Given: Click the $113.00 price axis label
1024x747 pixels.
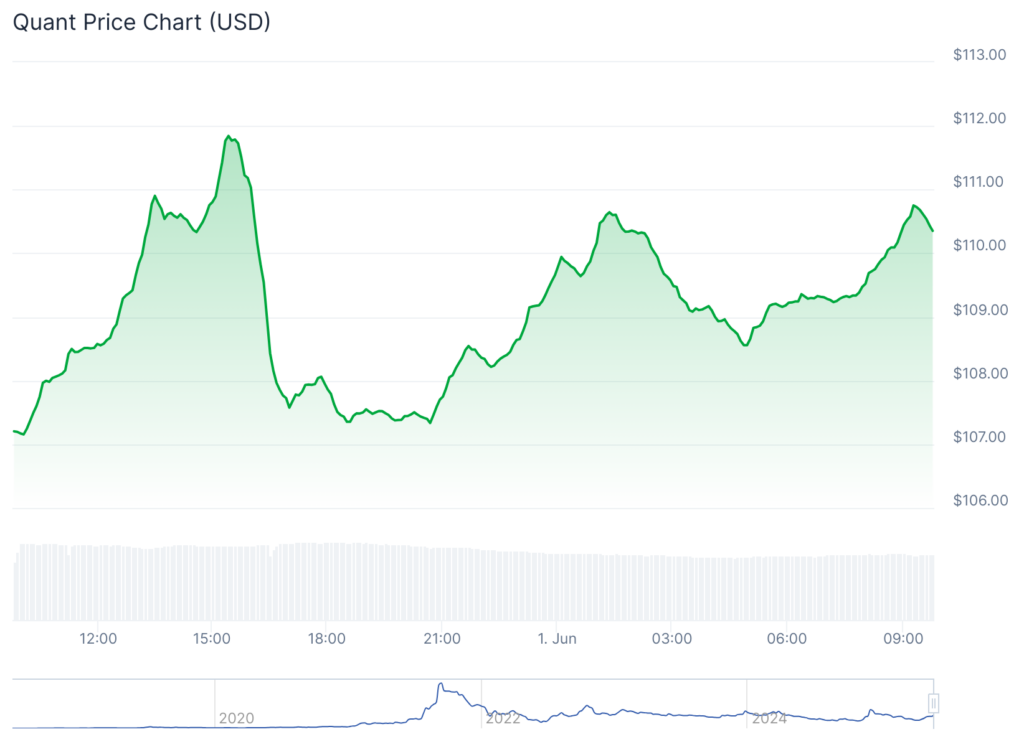Looking at the screenshot, I should click(978, 55).
